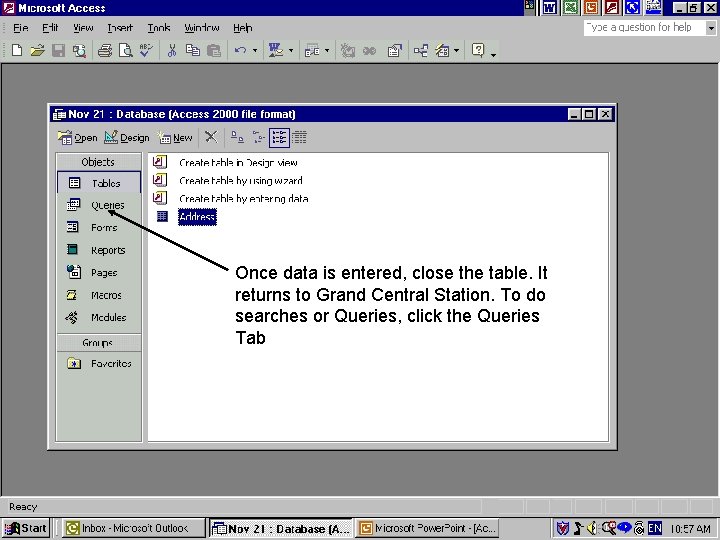Type a question for help box
Viewport: 720px width, 540px height.
point(644,28)
